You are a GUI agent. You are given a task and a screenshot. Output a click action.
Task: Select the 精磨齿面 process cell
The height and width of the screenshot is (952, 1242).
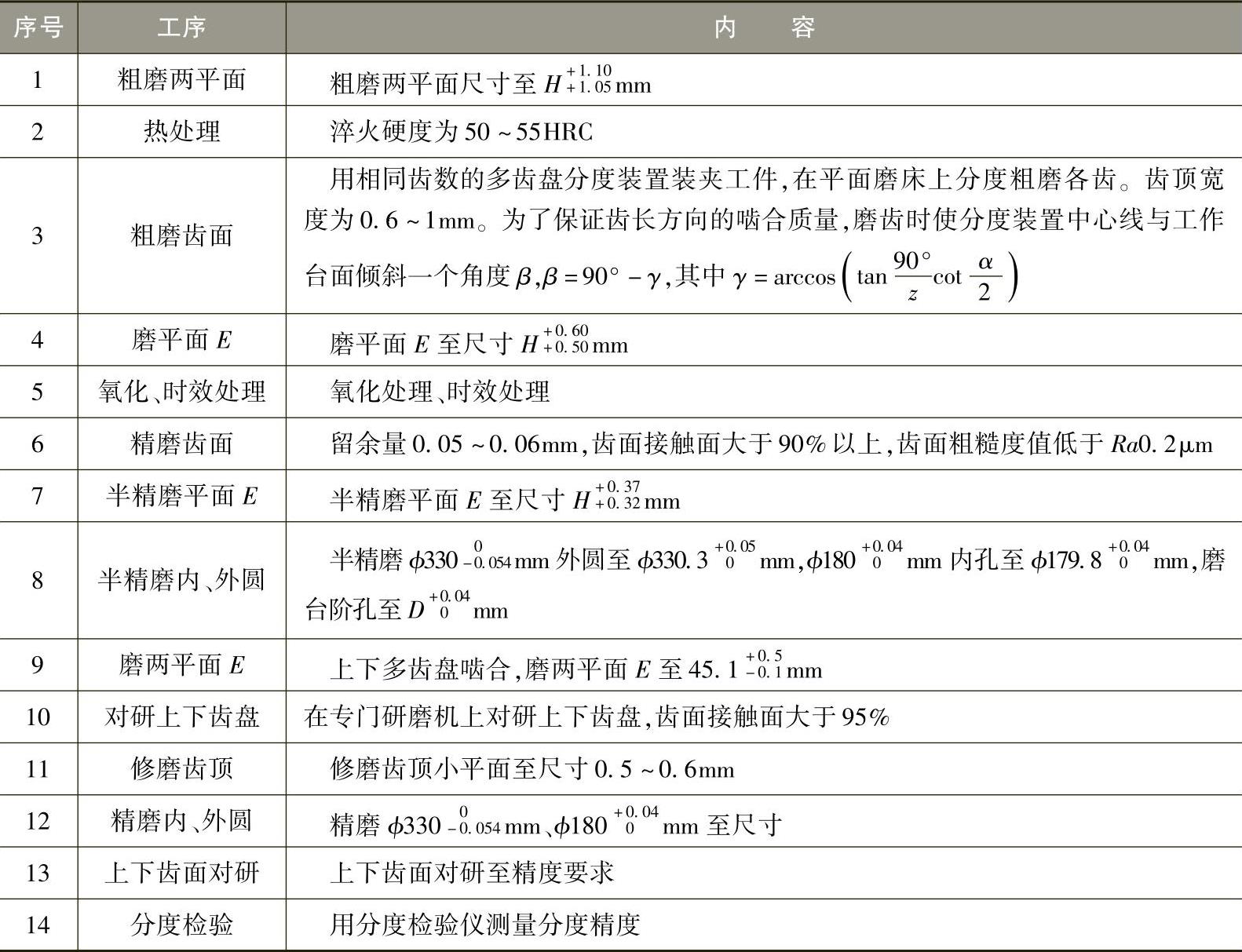(181, 443)
